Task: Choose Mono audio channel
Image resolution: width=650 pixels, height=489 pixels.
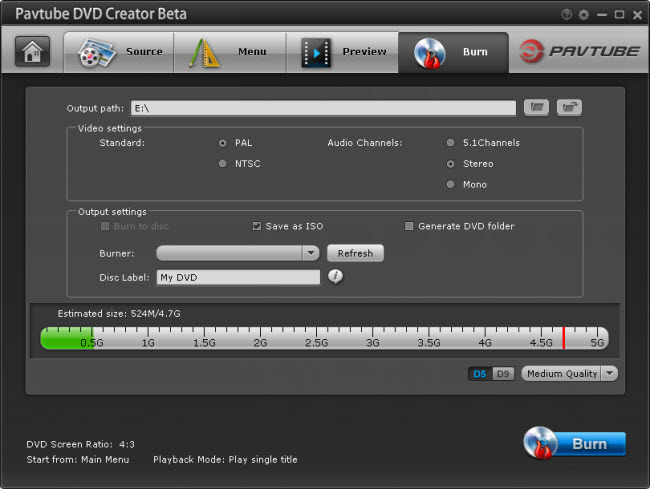Action: 450,184
